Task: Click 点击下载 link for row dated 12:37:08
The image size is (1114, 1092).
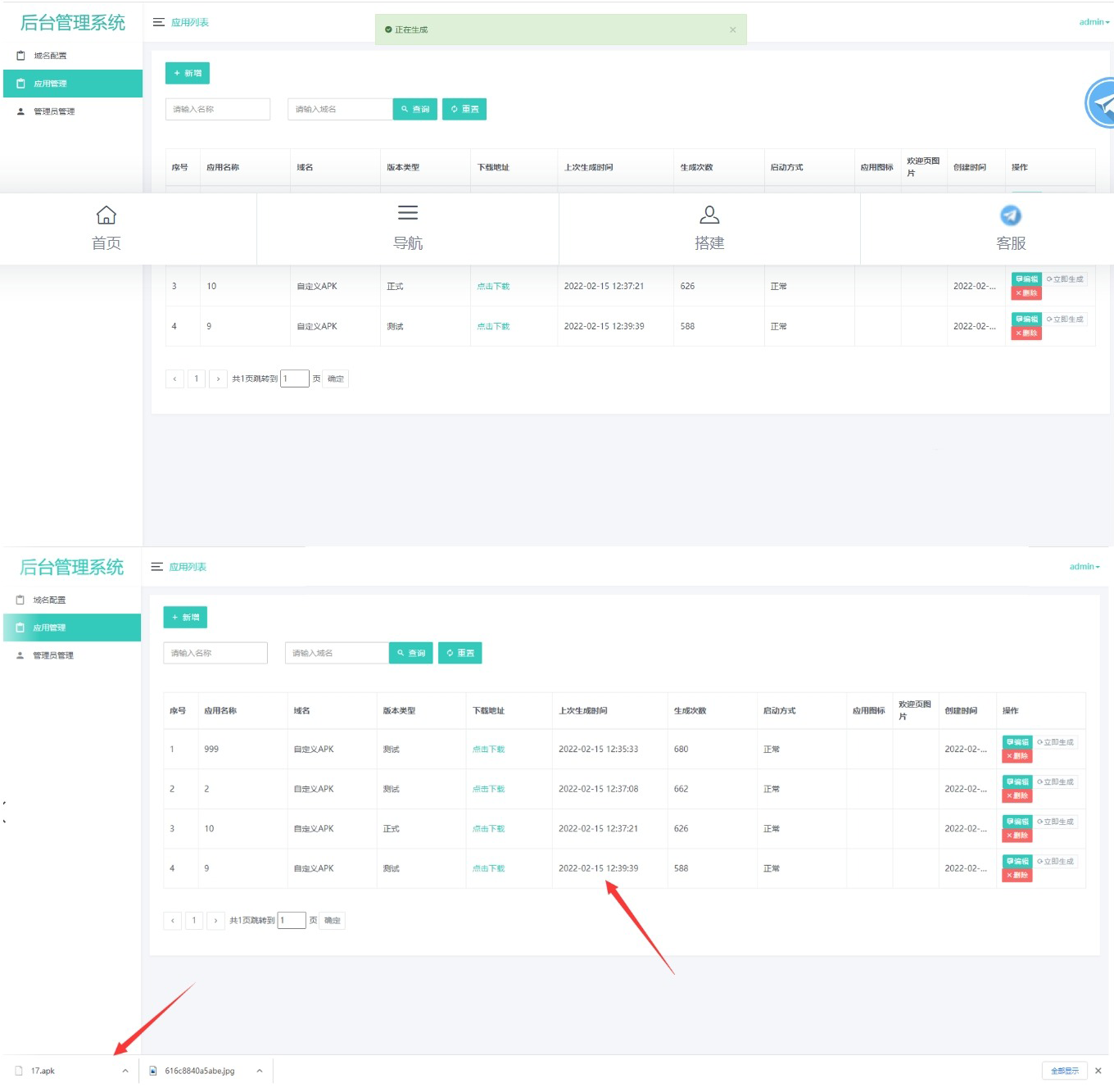Action: click(488, 790)
